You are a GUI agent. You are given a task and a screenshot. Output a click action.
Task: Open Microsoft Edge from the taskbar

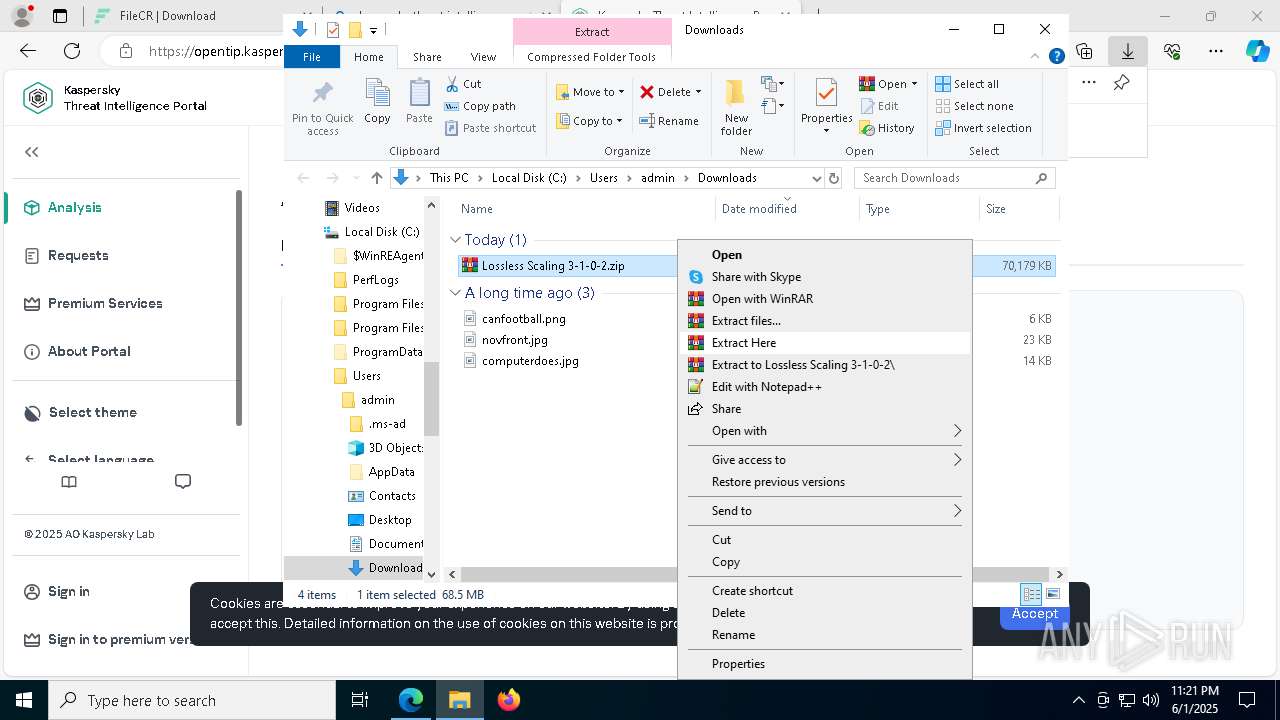[411, 700]
